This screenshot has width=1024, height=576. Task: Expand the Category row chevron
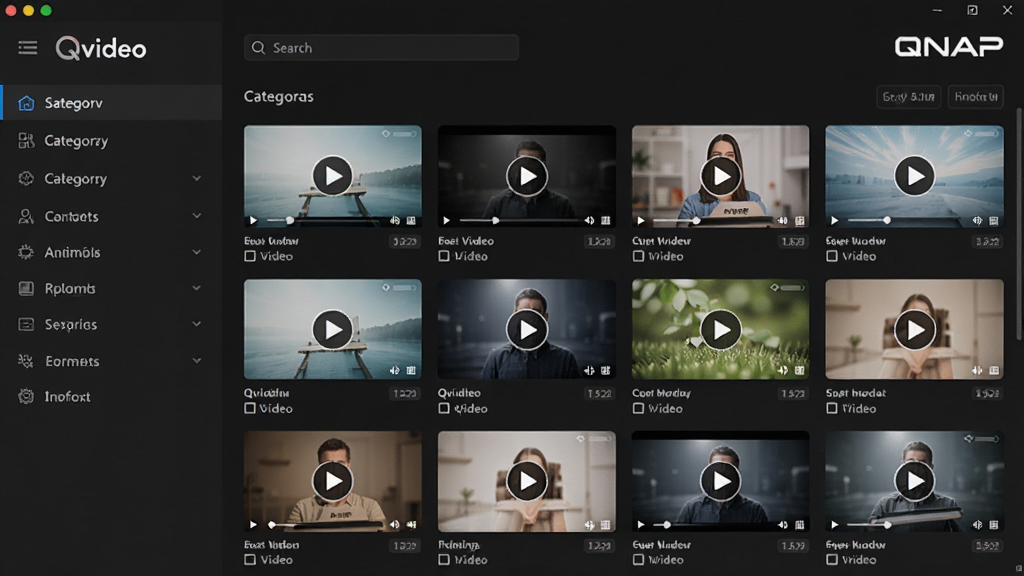(x=197, y=178)
